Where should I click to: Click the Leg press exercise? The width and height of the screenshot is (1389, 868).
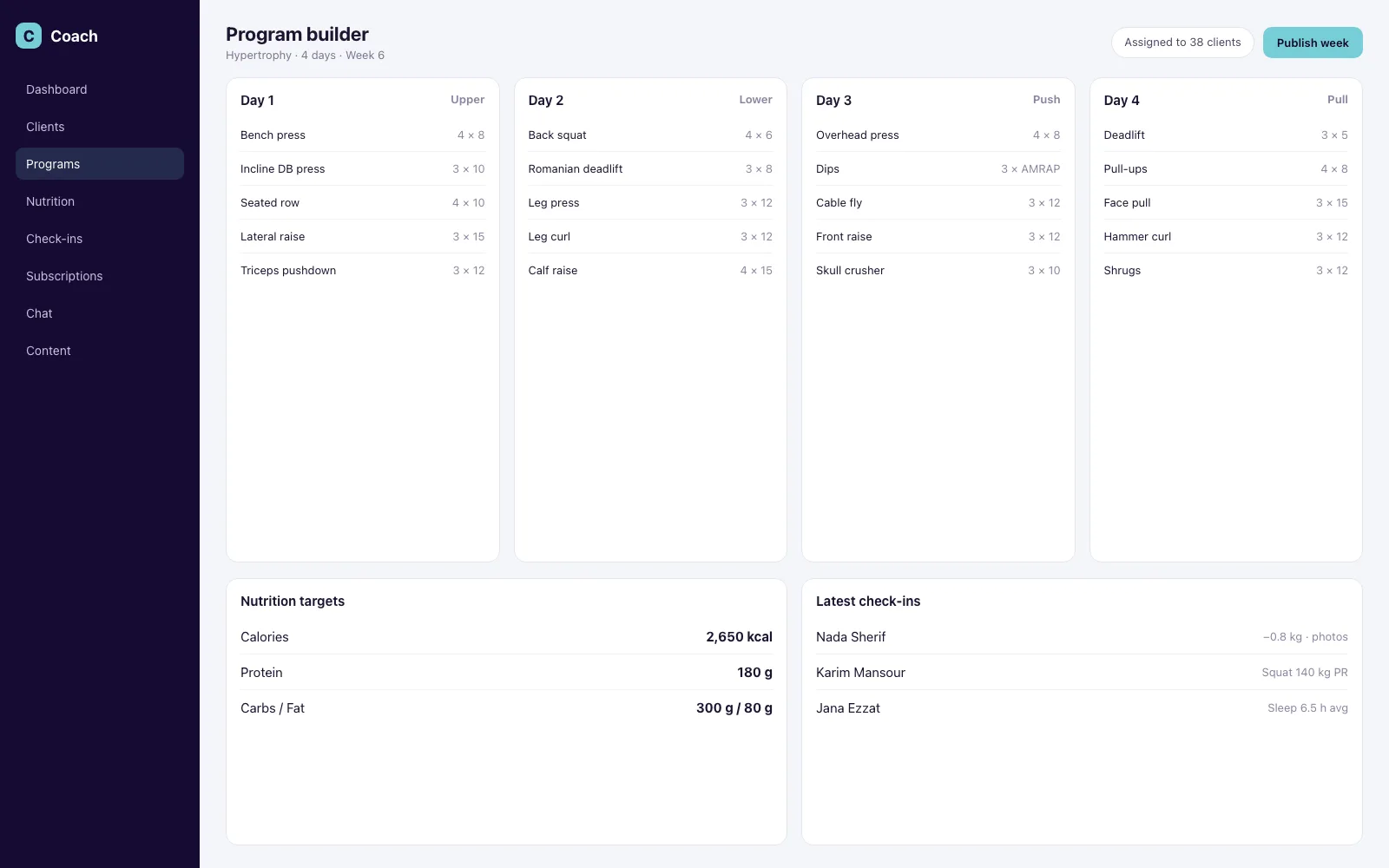pos(650,203)
